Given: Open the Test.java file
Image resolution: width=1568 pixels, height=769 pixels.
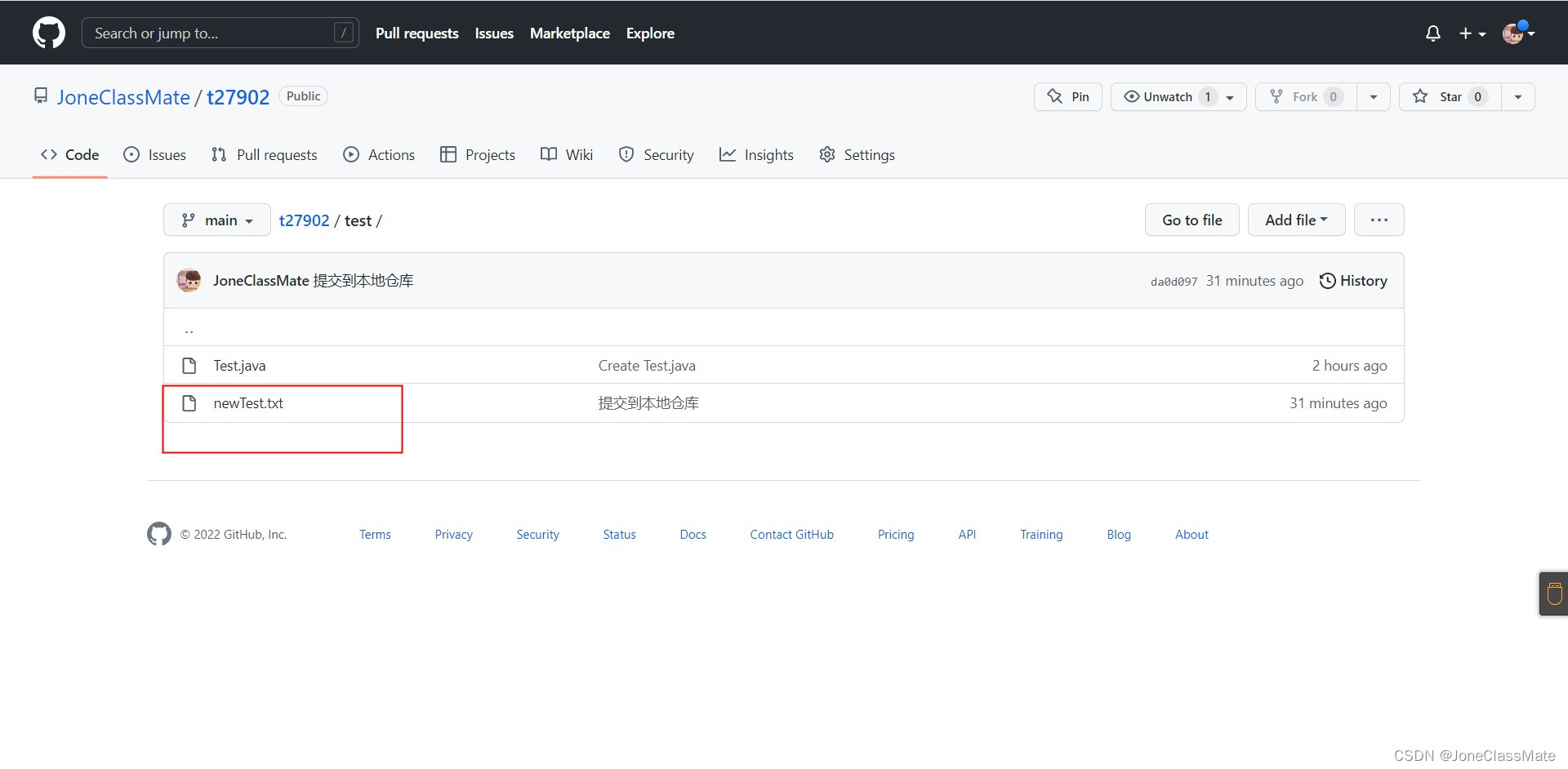Looking at the screenshot, I should pyautogui.click(x=239, y=365).
